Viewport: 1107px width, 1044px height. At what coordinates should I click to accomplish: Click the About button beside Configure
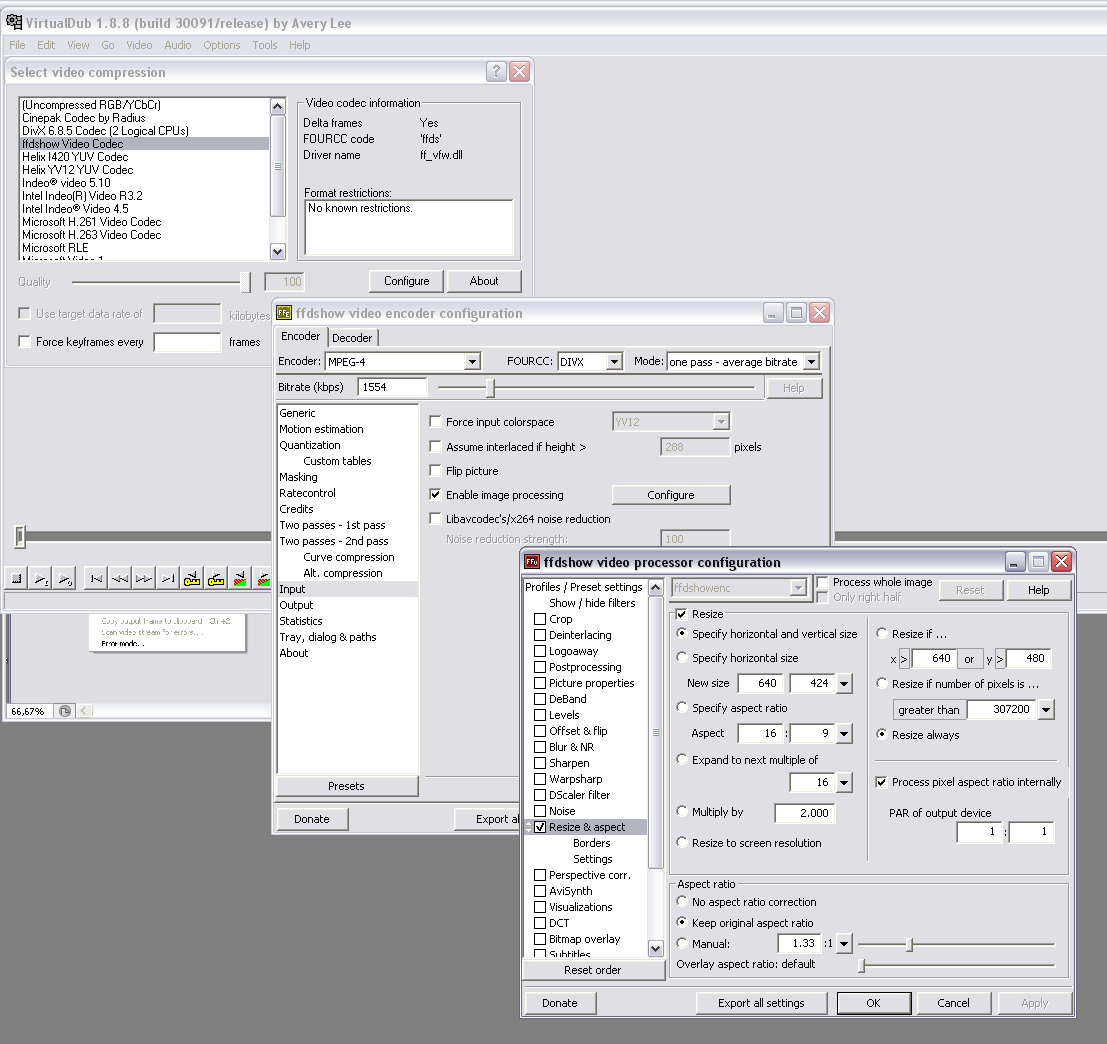click(x=484, y=281)
